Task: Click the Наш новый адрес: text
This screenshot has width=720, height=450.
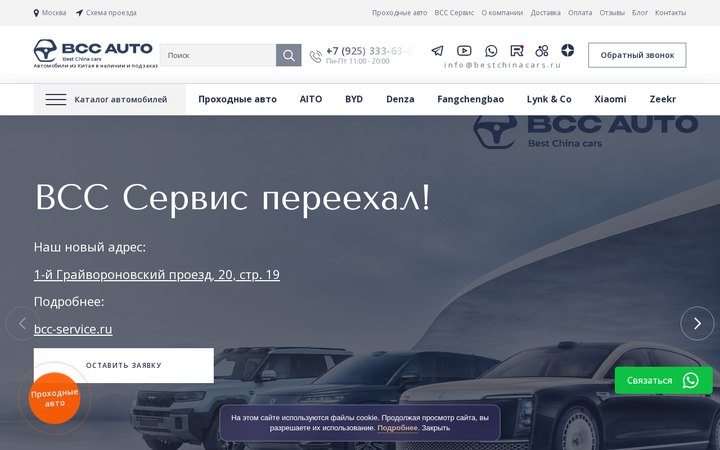Action: [90, 247]
